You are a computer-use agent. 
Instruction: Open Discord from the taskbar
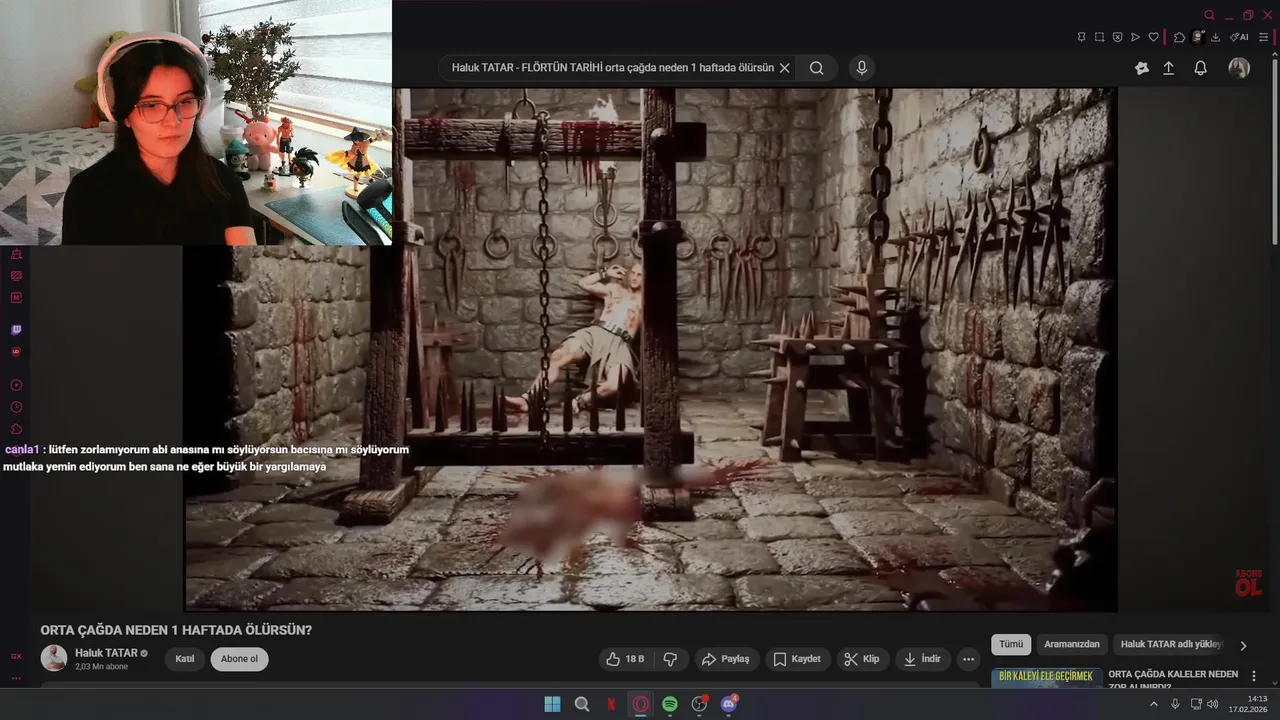click(729, 704)
